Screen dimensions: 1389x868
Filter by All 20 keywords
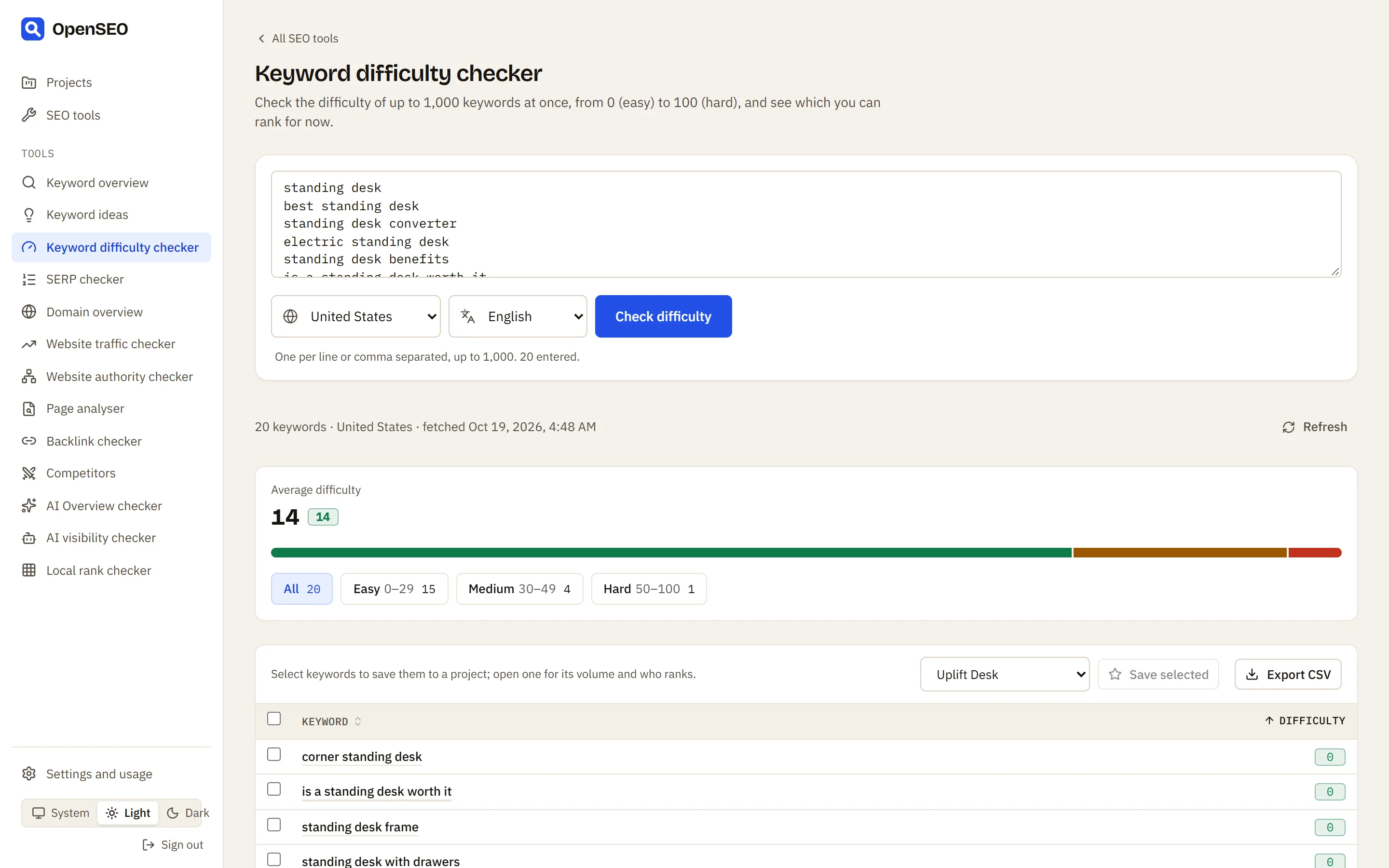(x=302, y=589)
